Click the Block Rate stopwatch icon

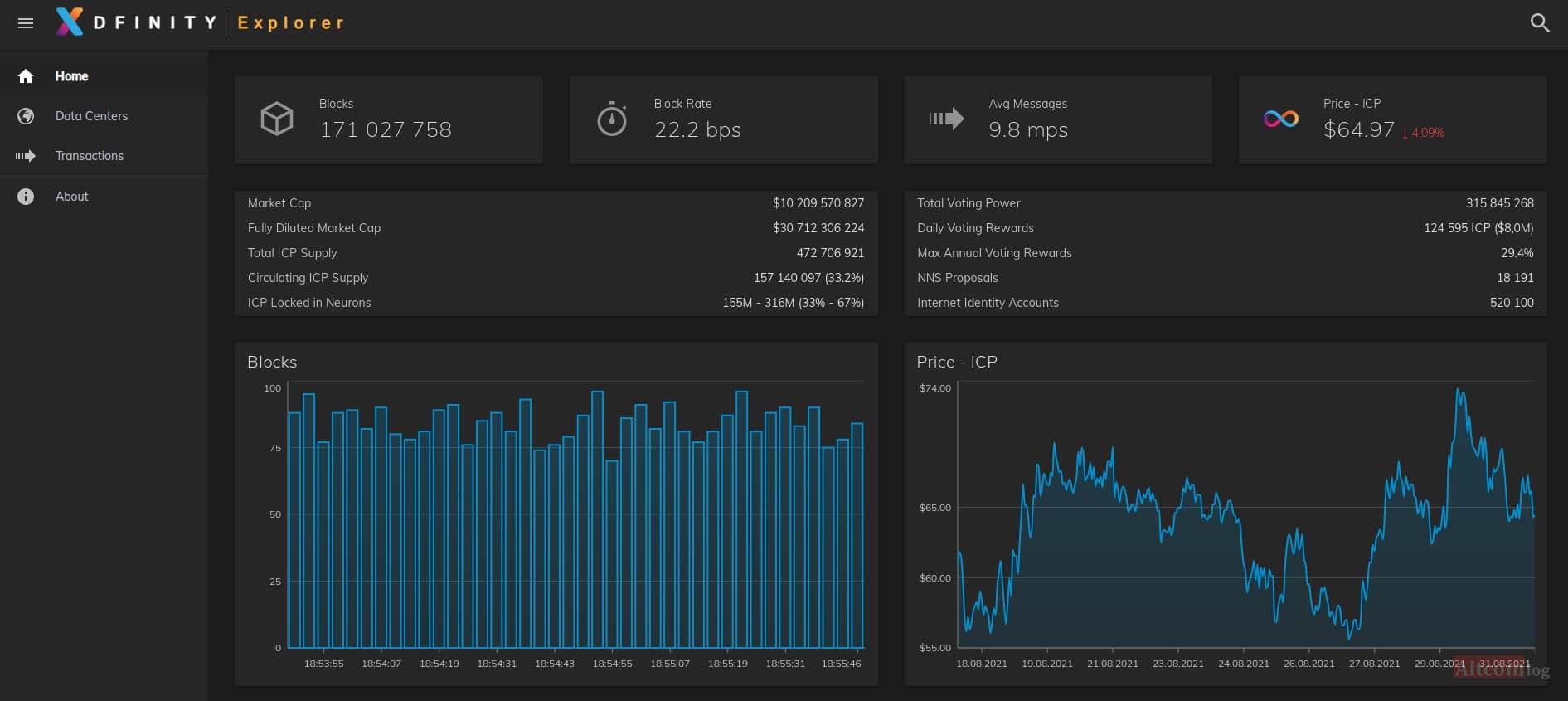pos(612,119)
